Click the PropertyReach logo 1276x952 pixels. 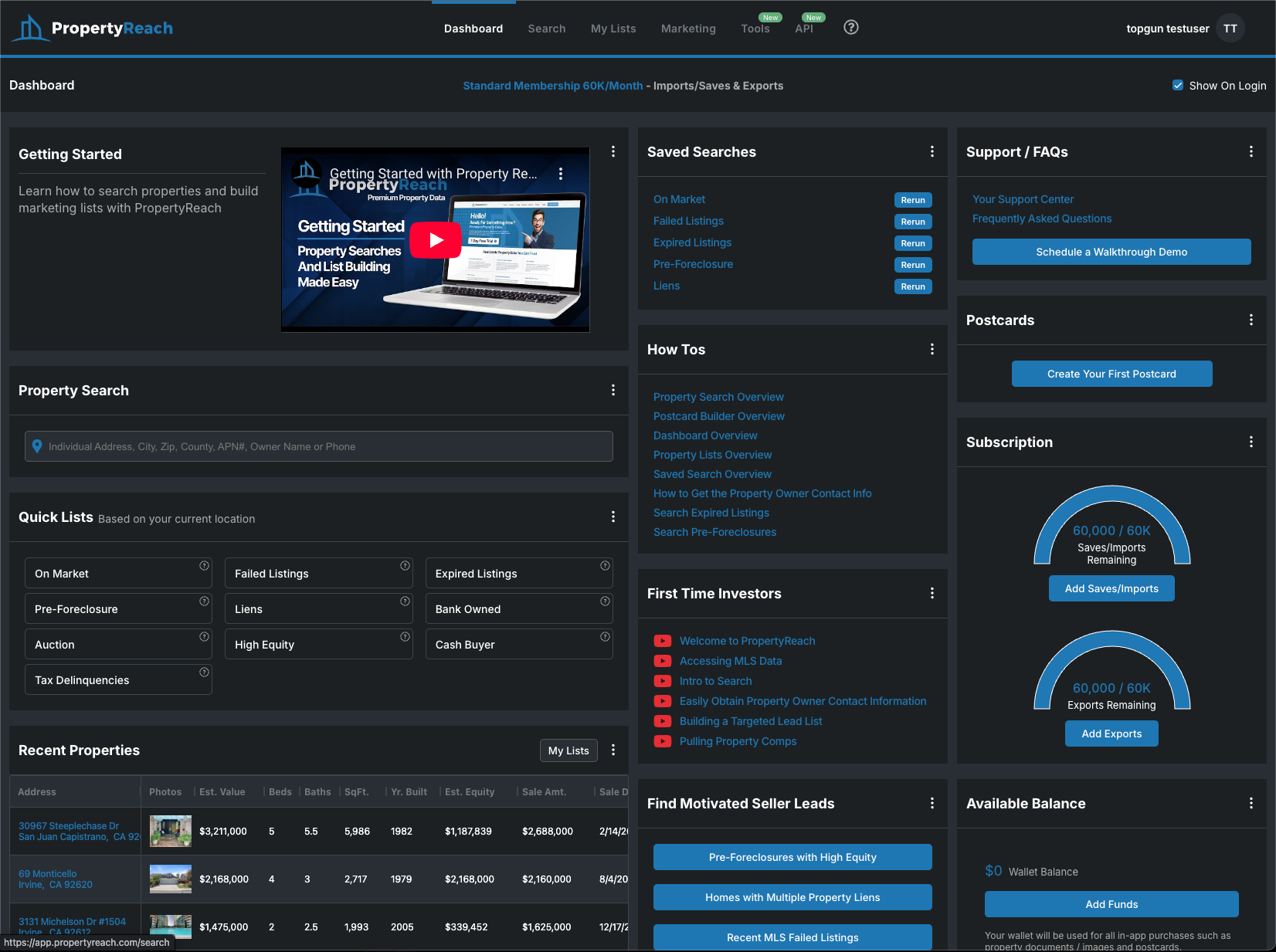click(x=93, y=29)
